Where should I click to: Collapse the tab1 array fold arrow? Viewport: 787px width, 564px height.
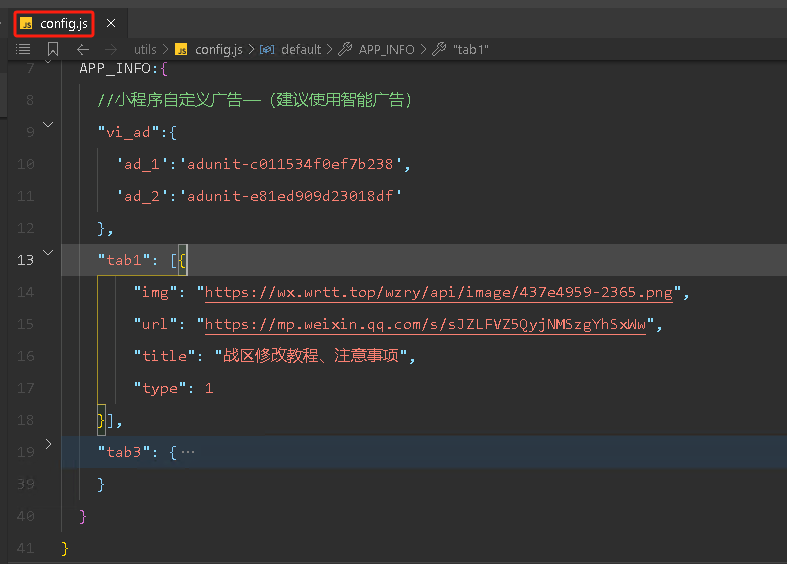(48, 252)
